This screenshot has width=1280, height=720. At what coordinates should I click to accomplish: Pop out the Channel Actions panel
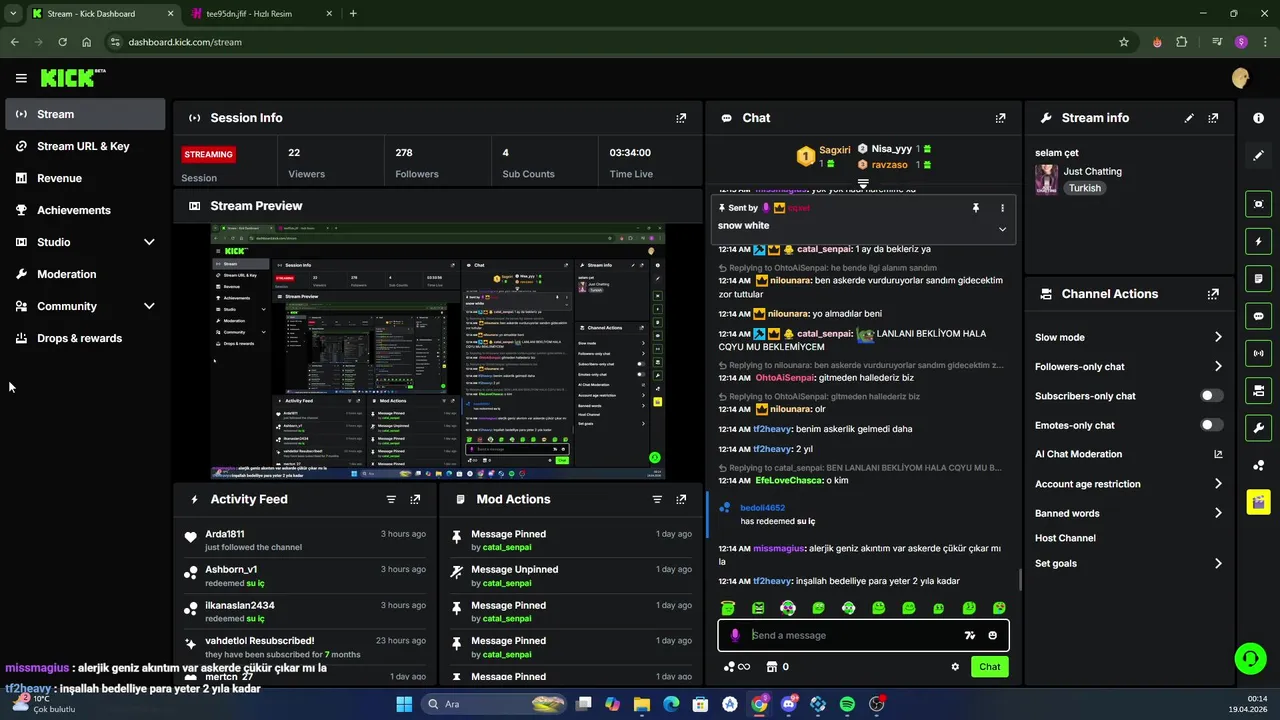click(x=1213, y=294)
